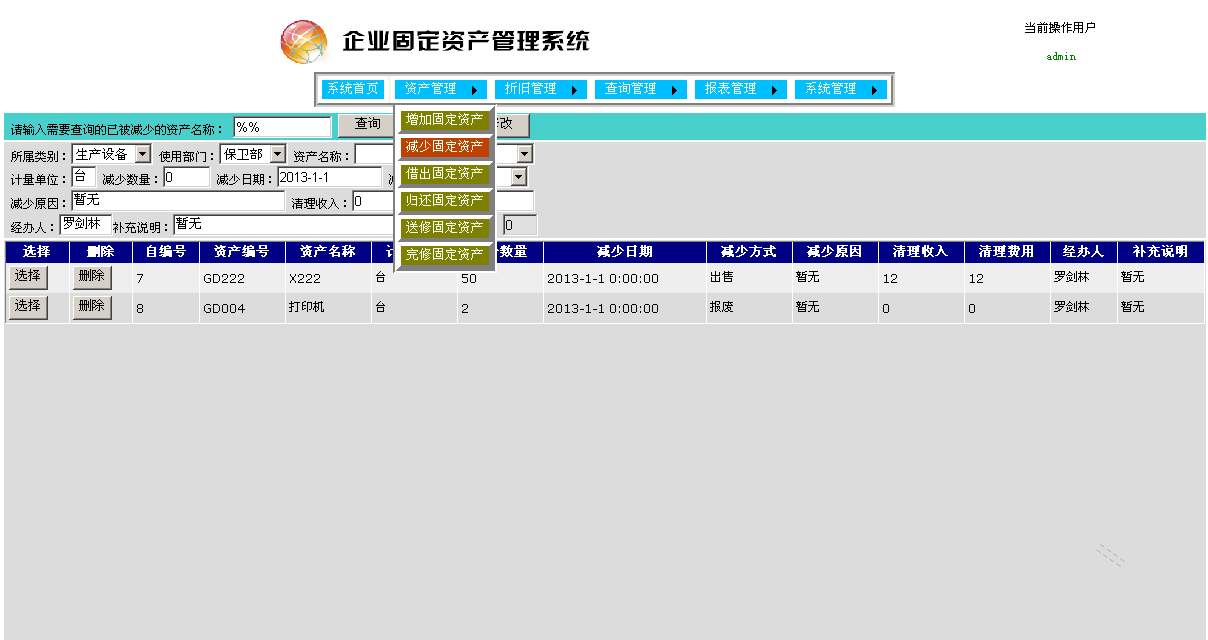Open 借出固定资产 from the asset submenu
This screenshot has width=1208, height=640.
point(444,174)
